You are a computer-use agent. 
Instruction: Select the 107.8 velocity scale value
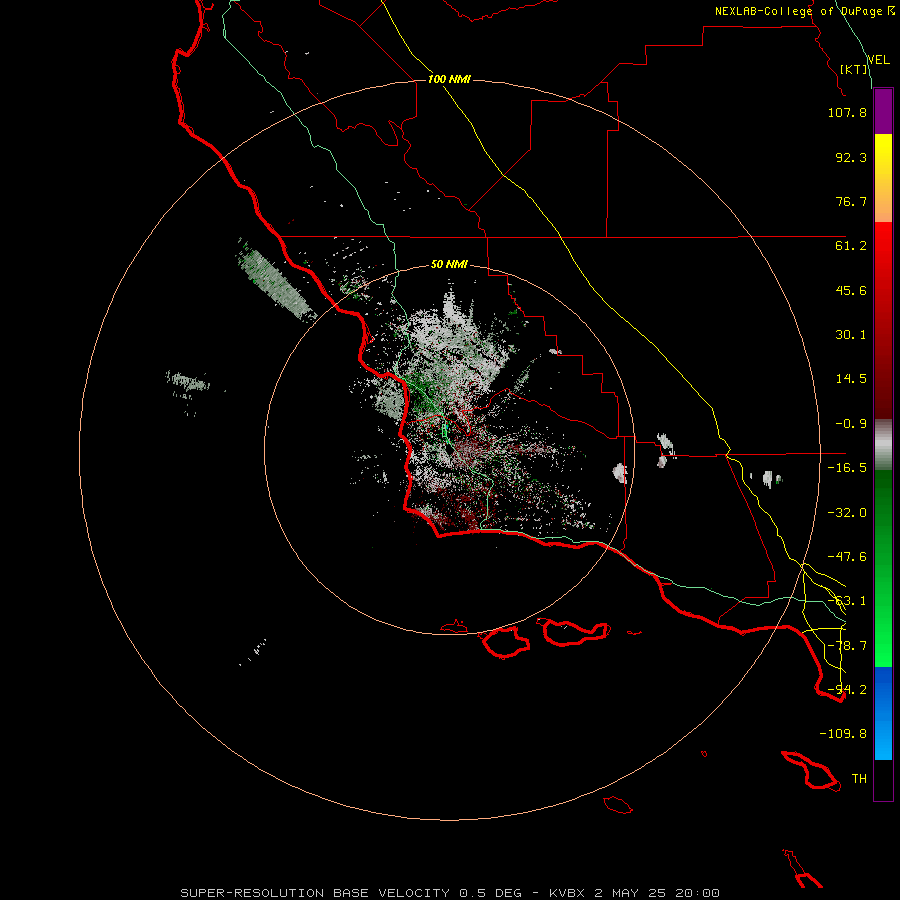point(847,112)
